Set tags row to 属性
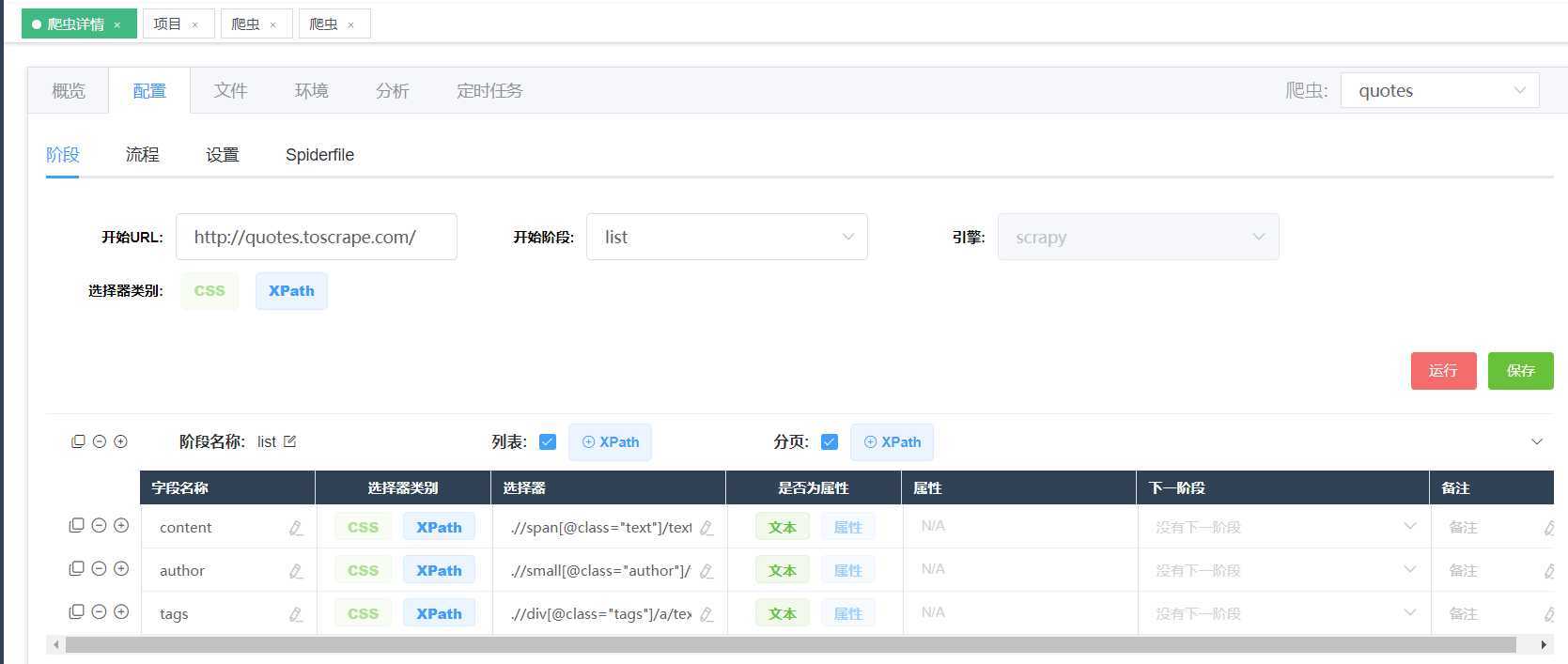Viewport: 1568px width, 664px height. (847, 613)
